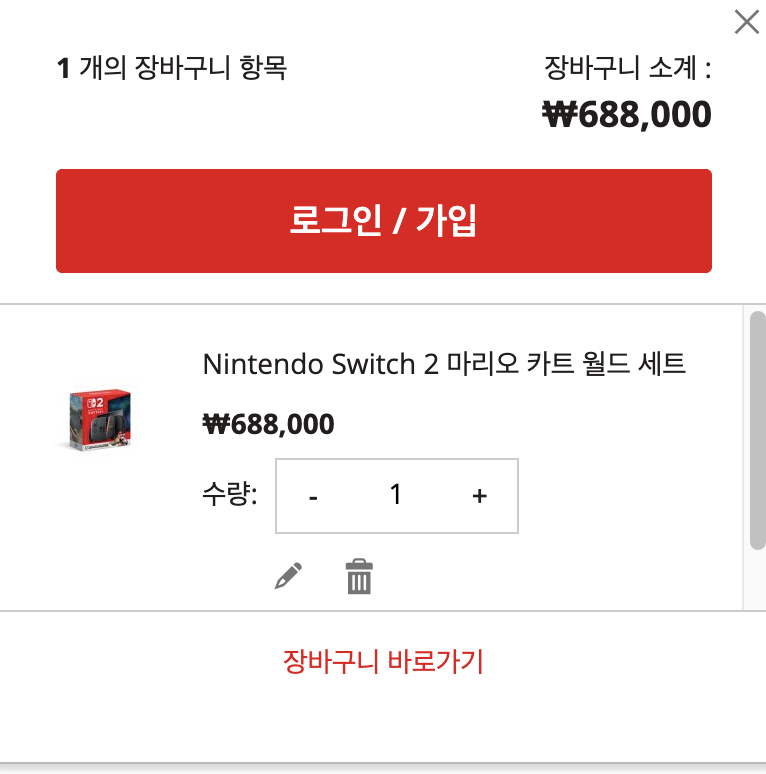Increase quantity with the plus button
This screenshot has width=766, height=774.
click(x=479, y=496)
